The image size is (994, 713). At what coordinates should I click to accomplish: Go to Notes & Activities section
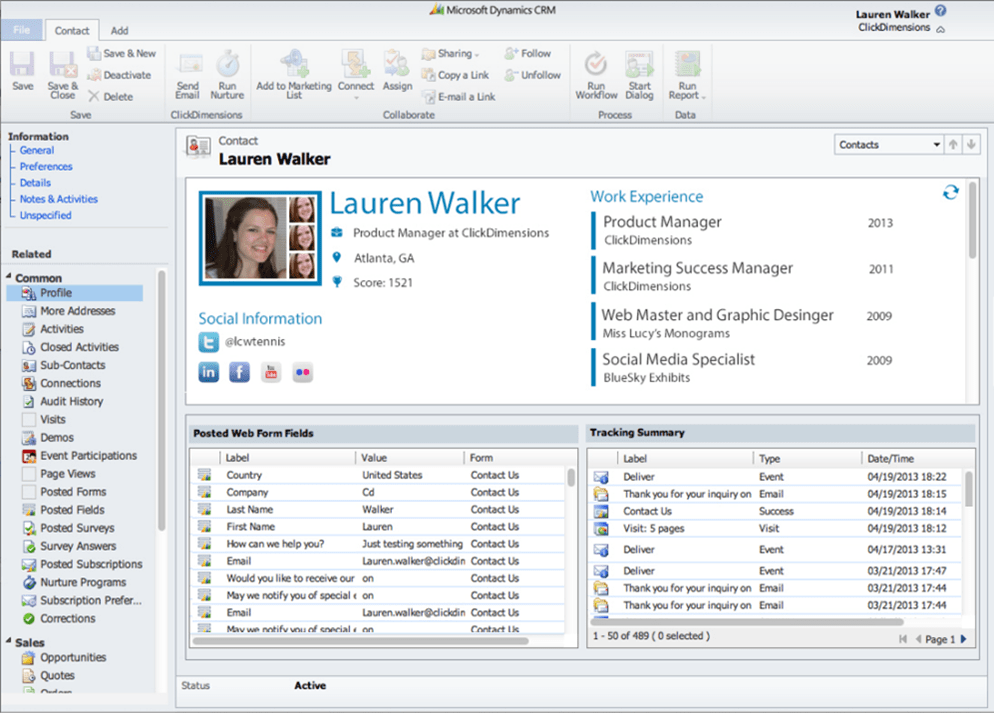(x=58, y=199)
